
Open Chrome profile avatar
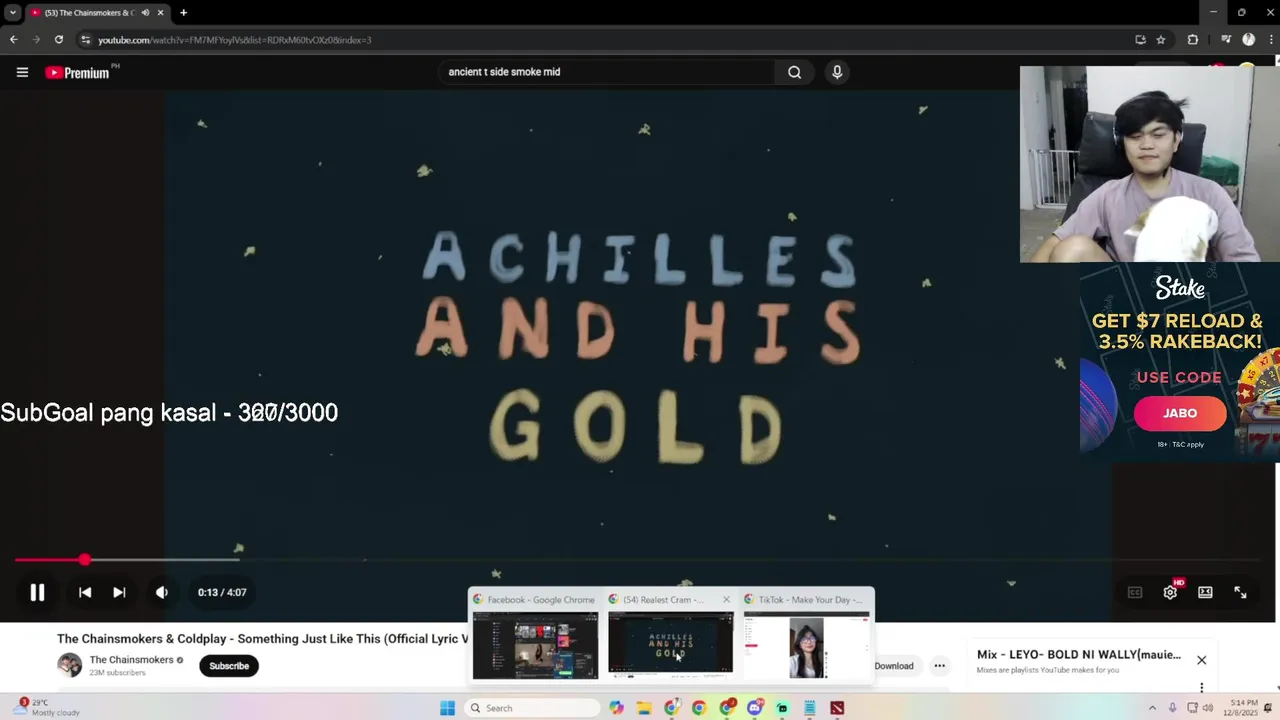(x=1248, y=40)
